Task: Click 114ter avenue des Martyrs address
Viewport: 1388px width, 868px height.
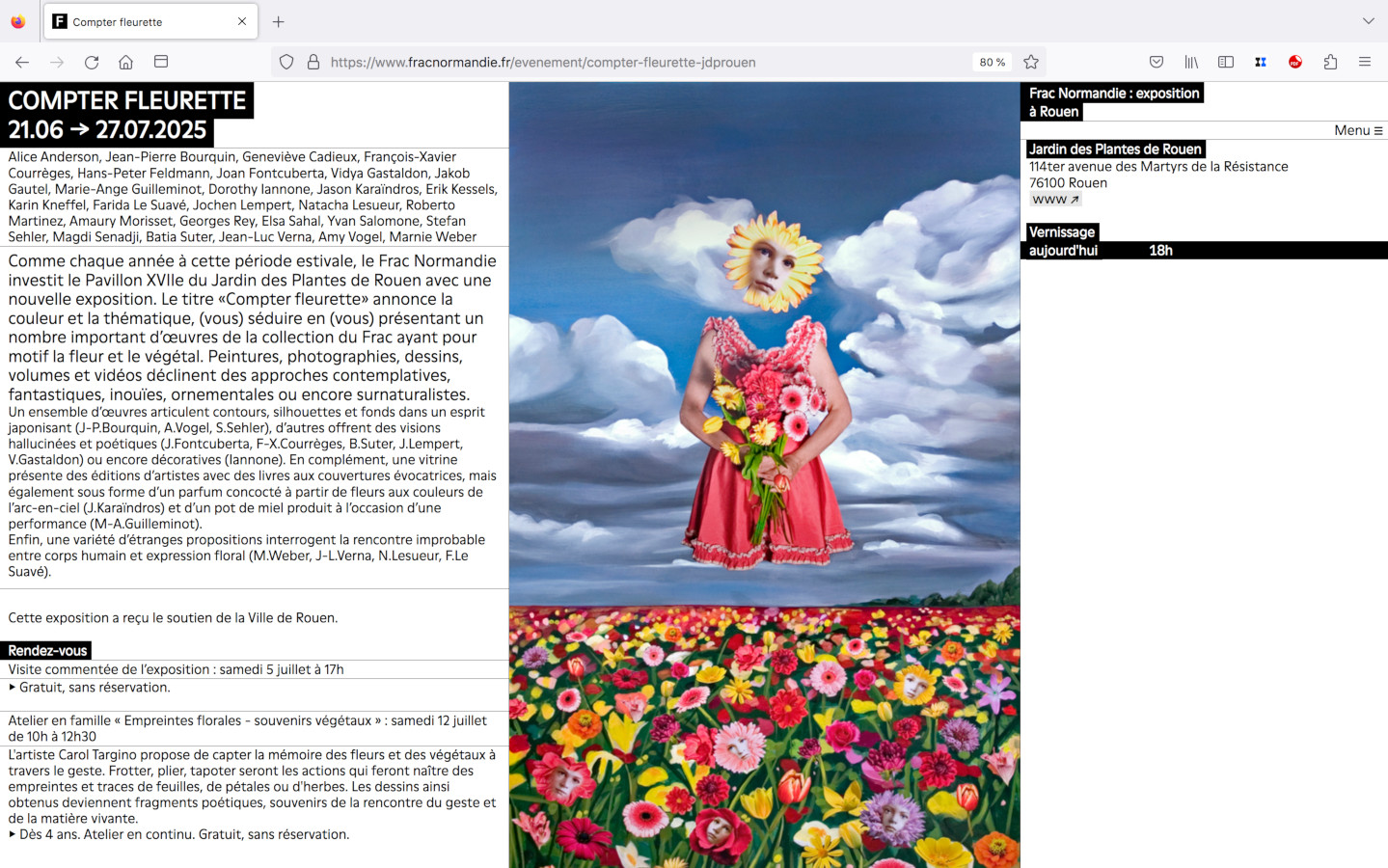Action: click(x=1158, y=167)
